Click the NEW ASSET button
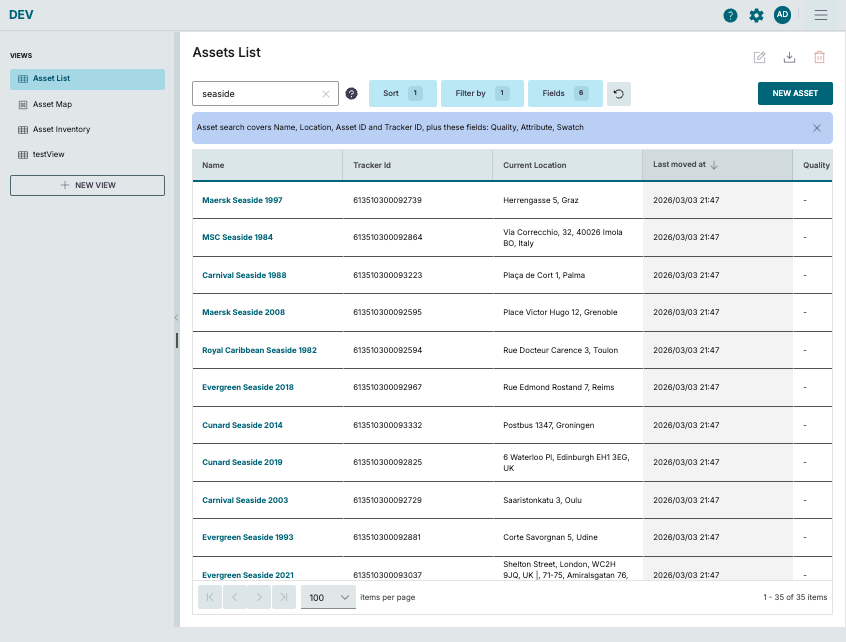 795,93
